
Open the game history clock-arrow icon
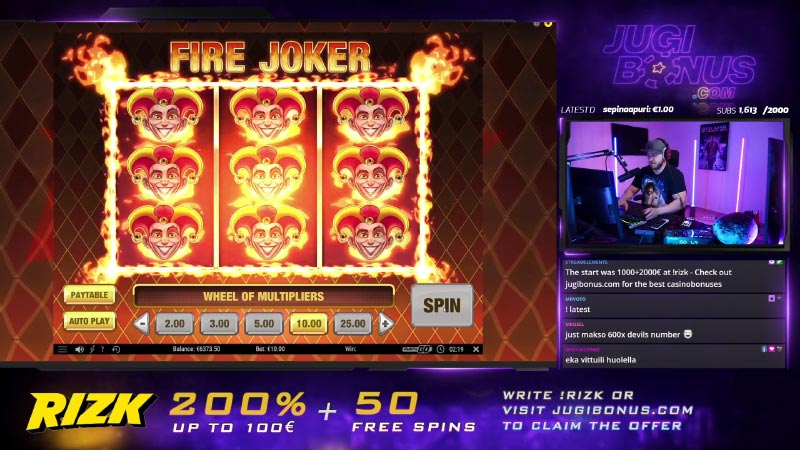tap(116, 349)
